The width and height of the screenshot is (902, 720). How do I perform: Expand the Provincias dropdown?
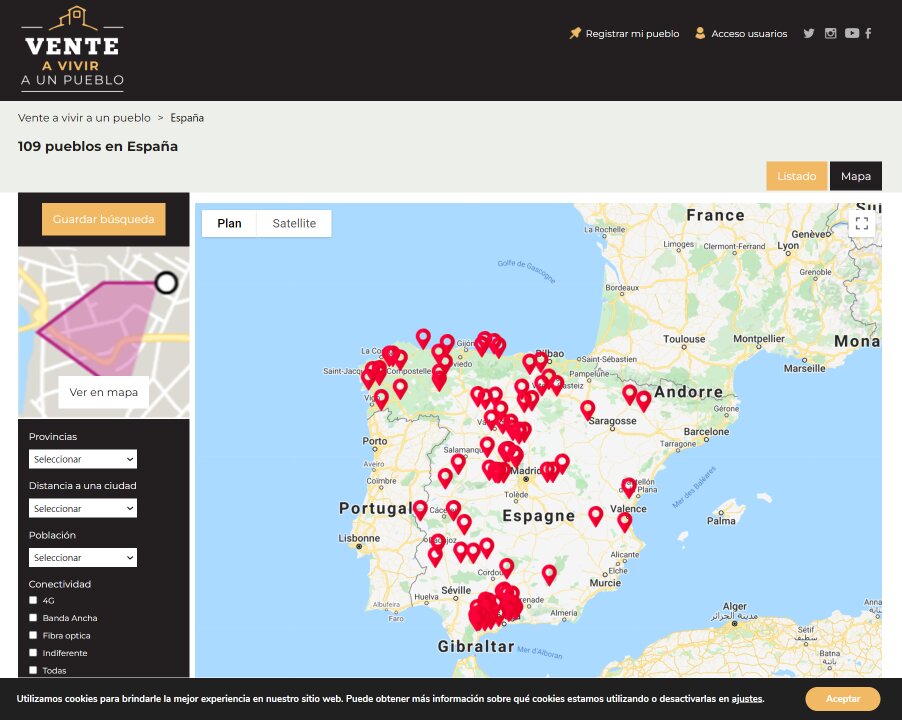83,459
